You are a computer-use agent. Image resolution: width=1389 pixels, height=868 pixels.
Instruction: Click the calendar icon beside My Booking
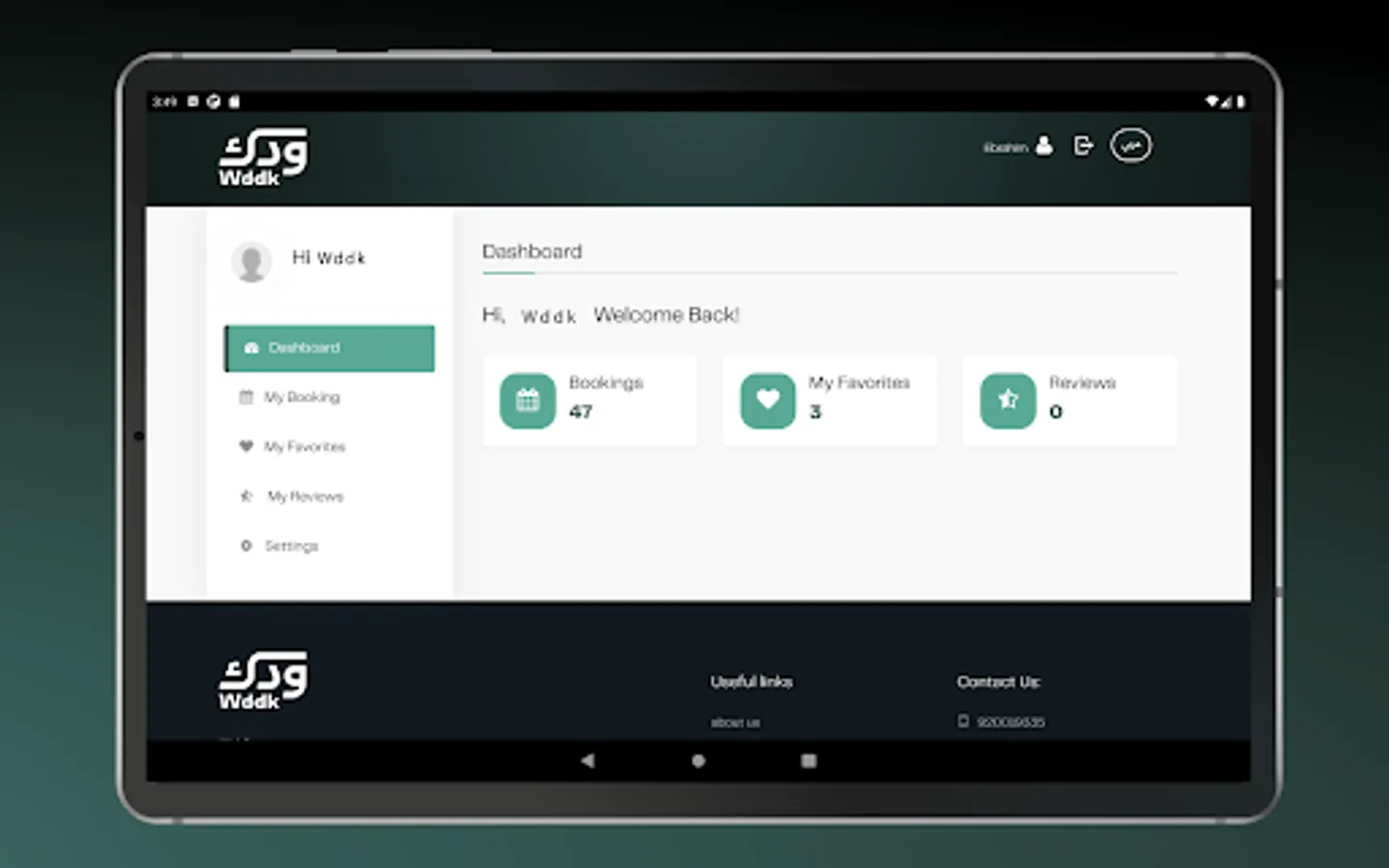coord(246,397)
